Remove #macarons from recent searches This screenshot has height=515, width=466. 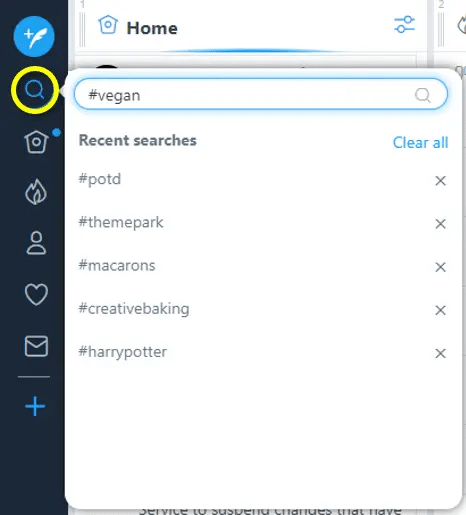tap(440, 267)
